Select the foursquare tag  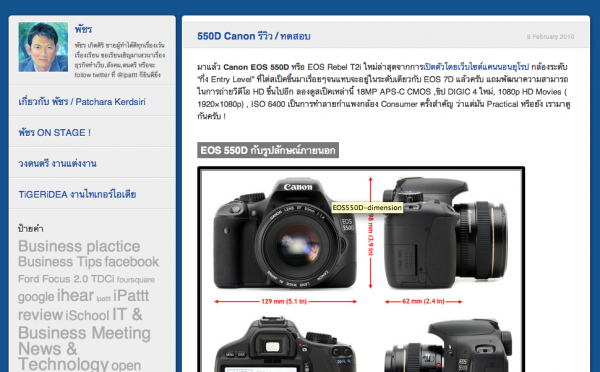tap(135, 280)
